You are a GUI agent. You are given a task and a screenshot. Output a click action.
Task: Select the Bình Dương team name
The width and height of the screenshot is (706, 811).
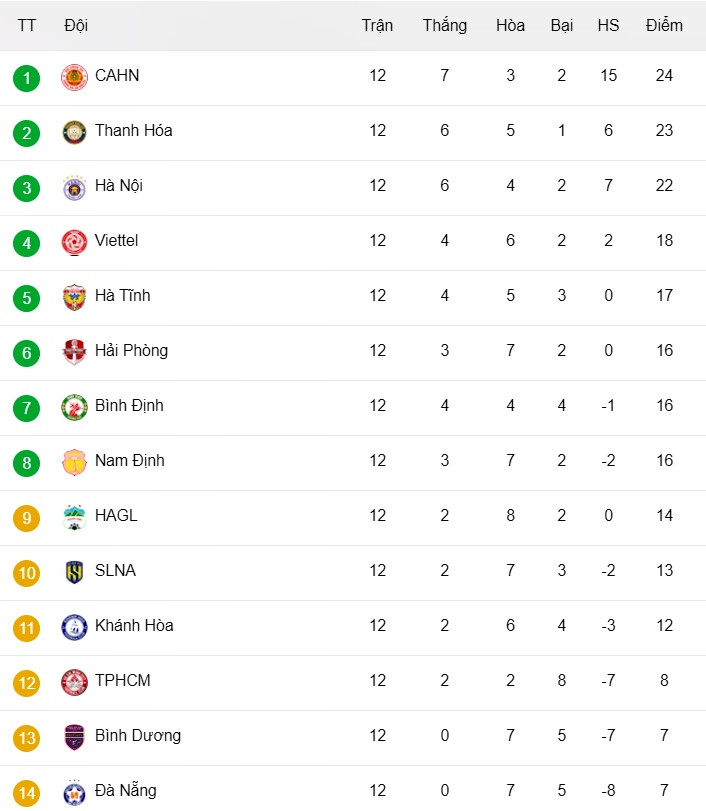click(138, 735)
